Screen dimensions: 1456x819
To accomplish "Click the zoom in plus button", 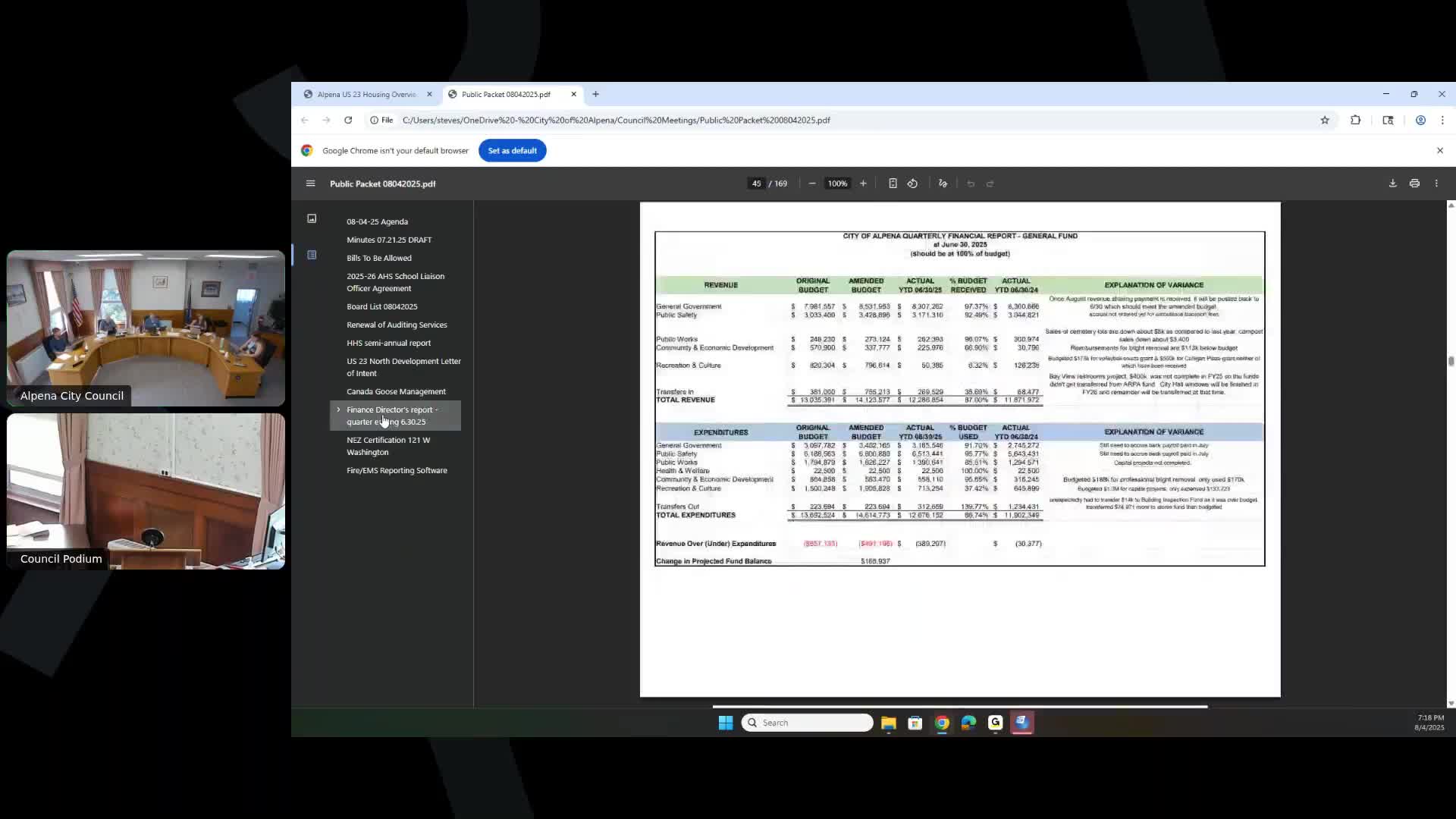I will [x=863, y=184].
